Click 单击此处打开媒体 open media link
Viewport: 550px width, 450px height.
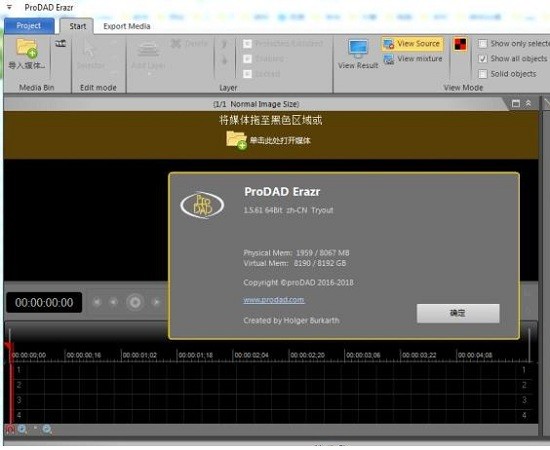pyautogui.click(x=280, y=141)
